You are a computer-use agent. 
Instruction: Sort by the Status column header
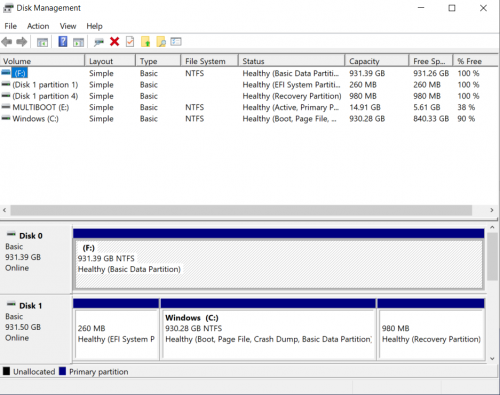point(292,61)
